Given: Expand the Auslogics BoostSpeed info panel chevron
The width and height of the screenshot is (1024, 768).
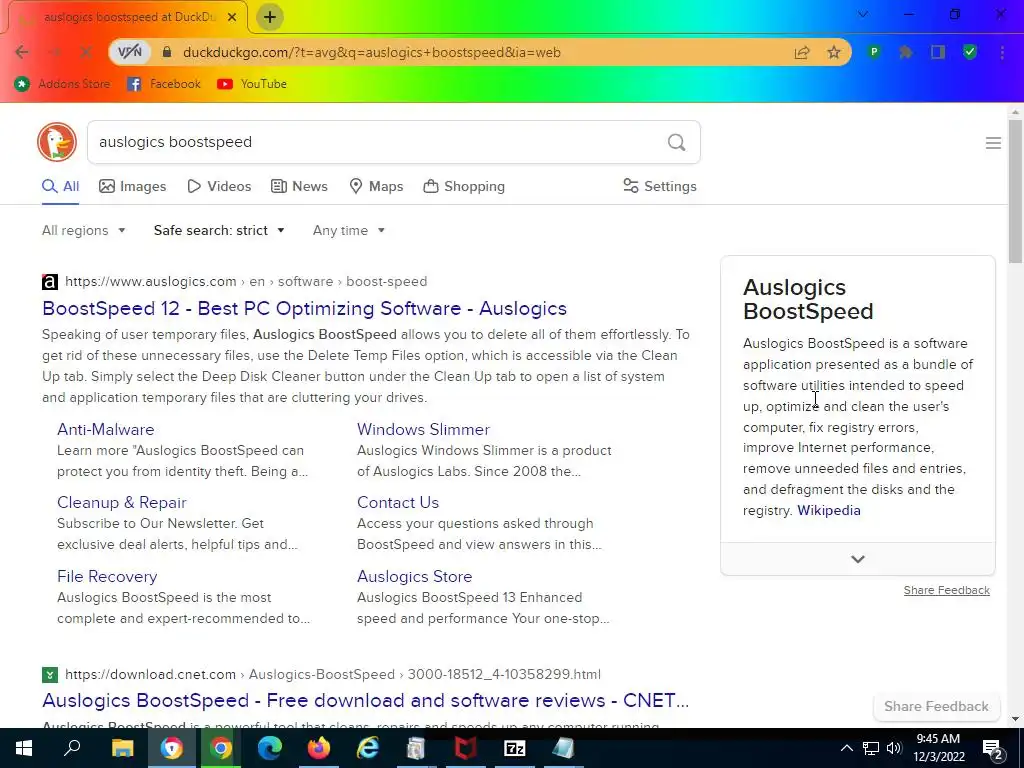Looking at the screenshot, I should pos(857,559).
